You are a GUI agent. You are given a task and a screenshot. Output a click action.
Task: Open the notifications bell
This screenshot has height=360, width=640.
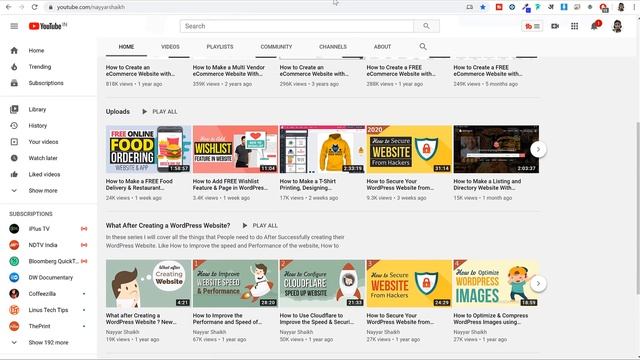(x=595, y=26)
